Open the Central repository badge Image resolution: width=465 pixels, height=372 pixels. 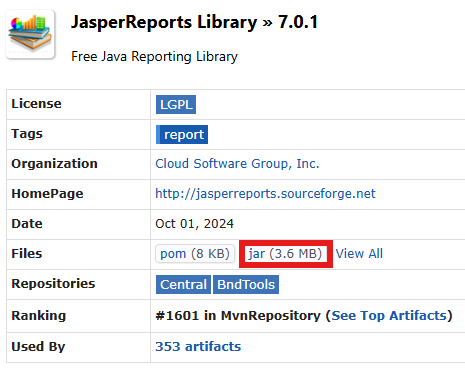(x=183, y=285)
